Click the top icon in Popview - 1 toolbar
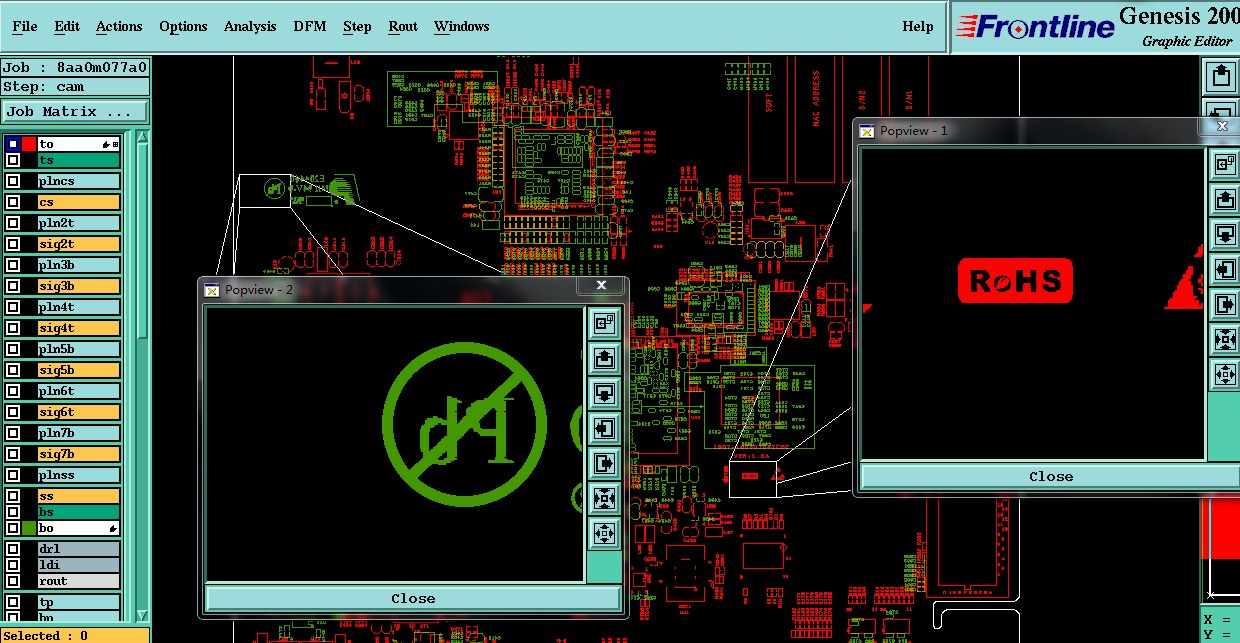This screenshot has width=1240, height=643. [x=1225, y=164]
